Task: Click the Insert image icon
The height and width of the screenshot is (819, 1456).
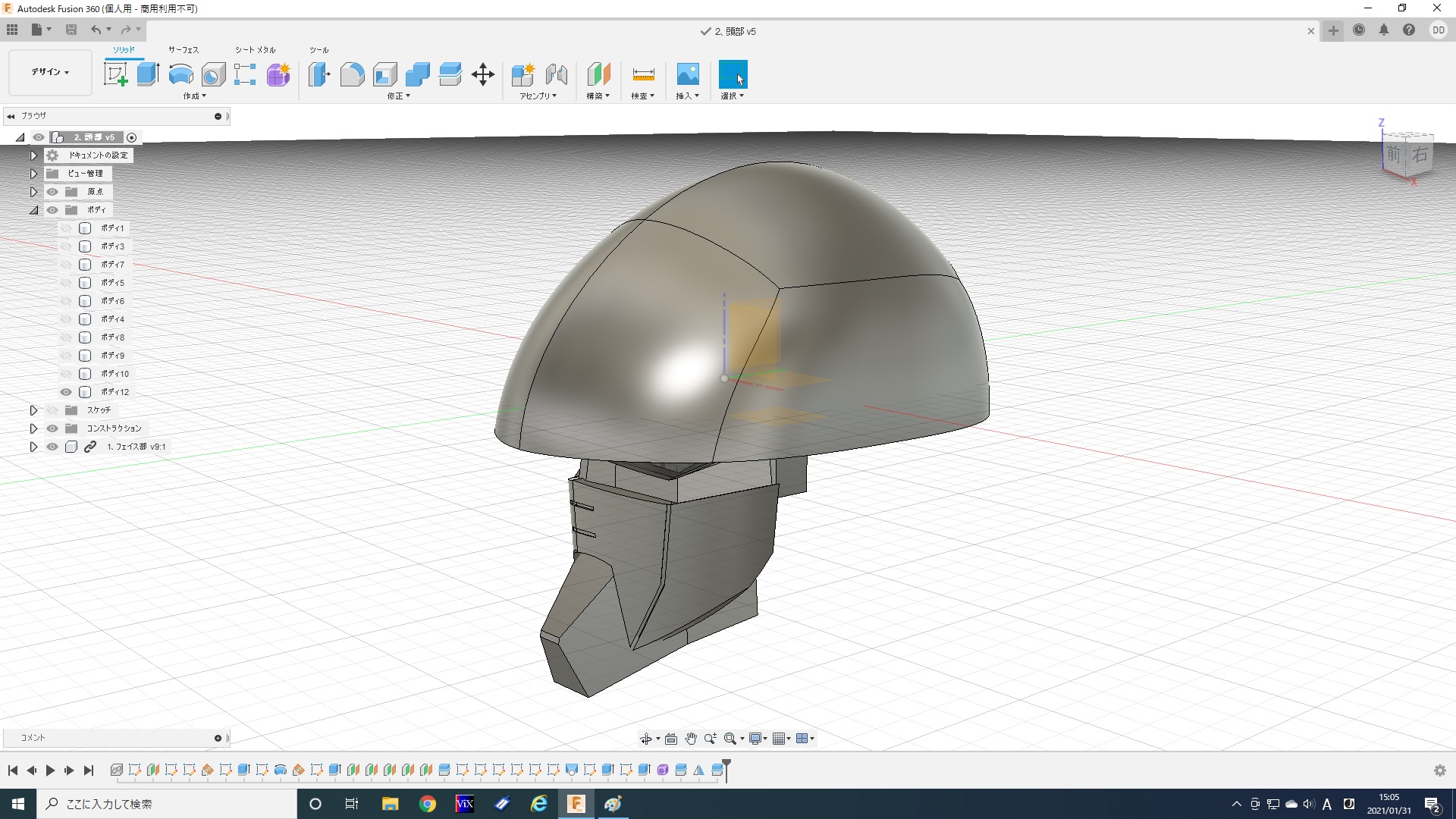Action: pyautogui.click(x=687, y=74)
